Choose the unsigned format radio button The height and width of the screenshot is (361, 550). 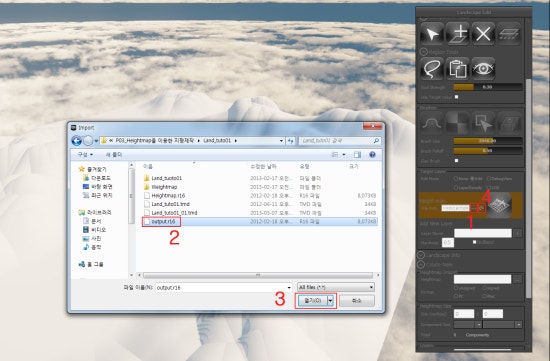[456, 288]
